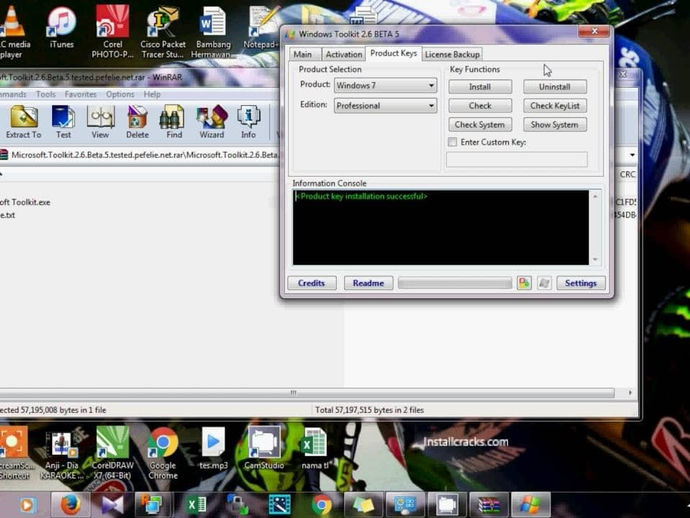Switch to the Main tab

pyautogui.click(x=303, y=55)
